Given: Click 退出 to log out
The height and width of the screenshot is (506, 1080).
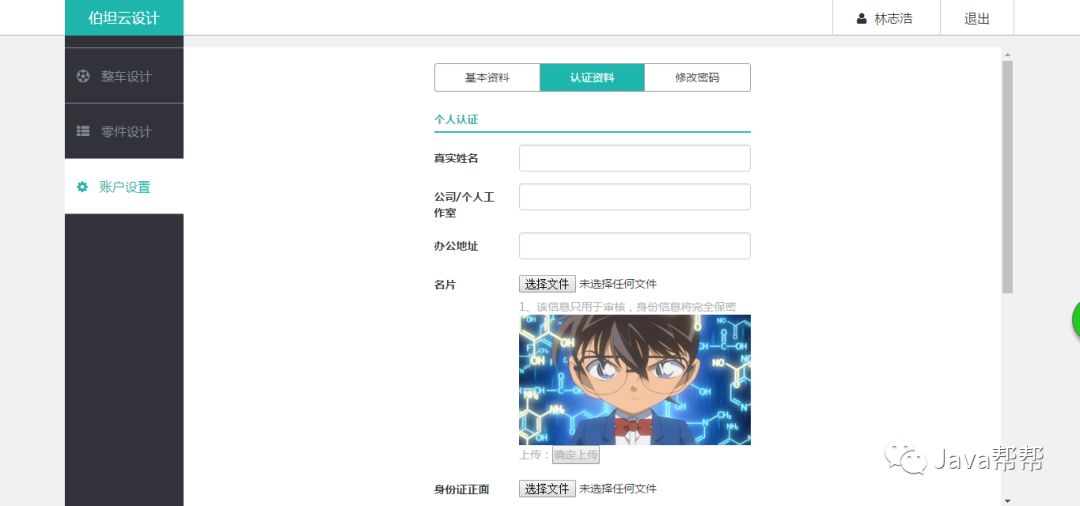Looking at the screenshot, I should [977, 19].
